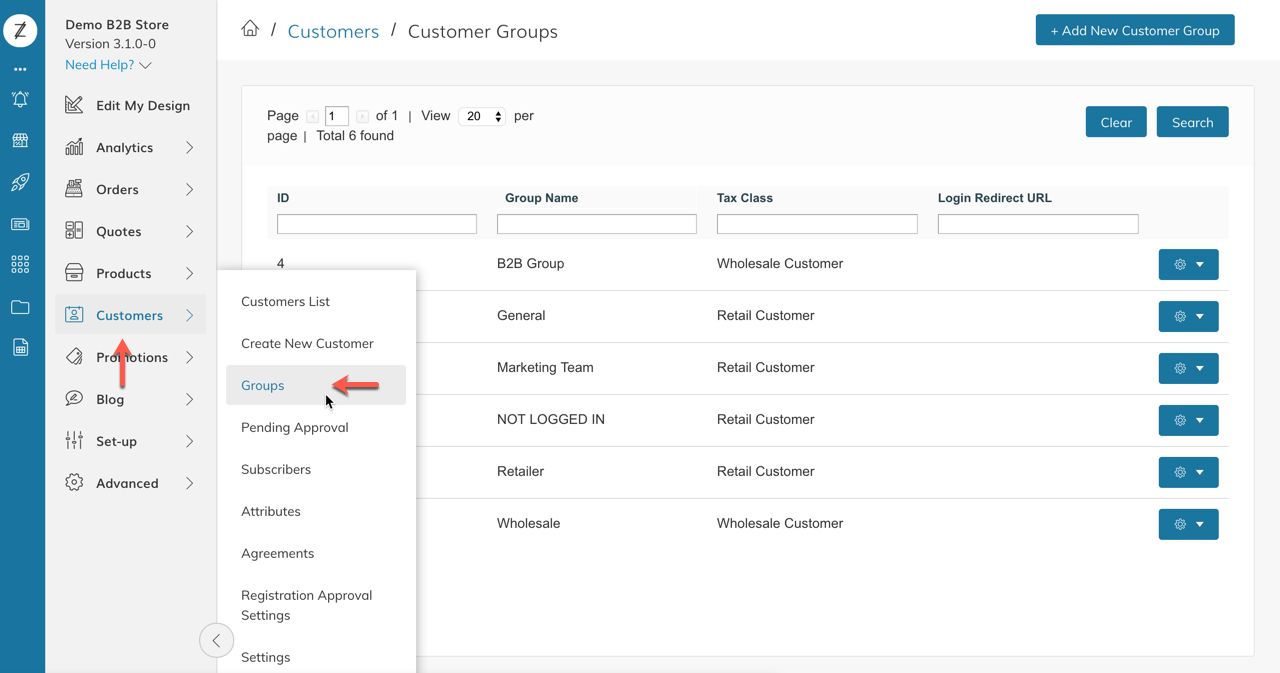
Task: Collapse sidebar with the round chevron button
Action: 216,641
